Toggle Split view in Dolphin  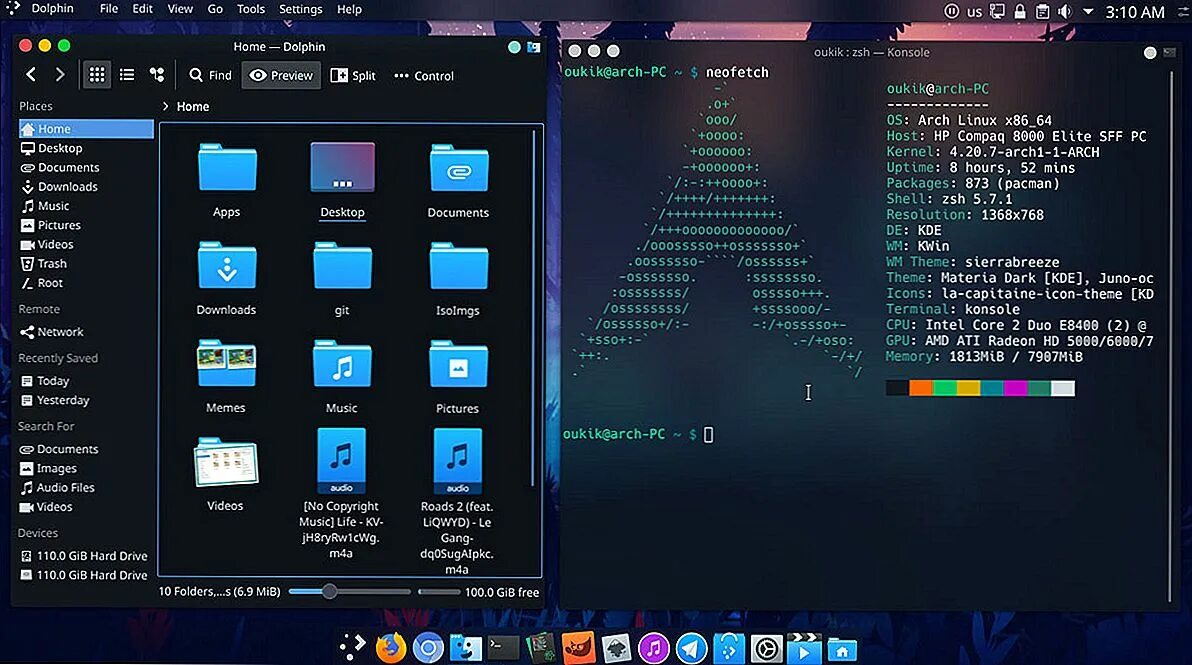click(353, 75)
